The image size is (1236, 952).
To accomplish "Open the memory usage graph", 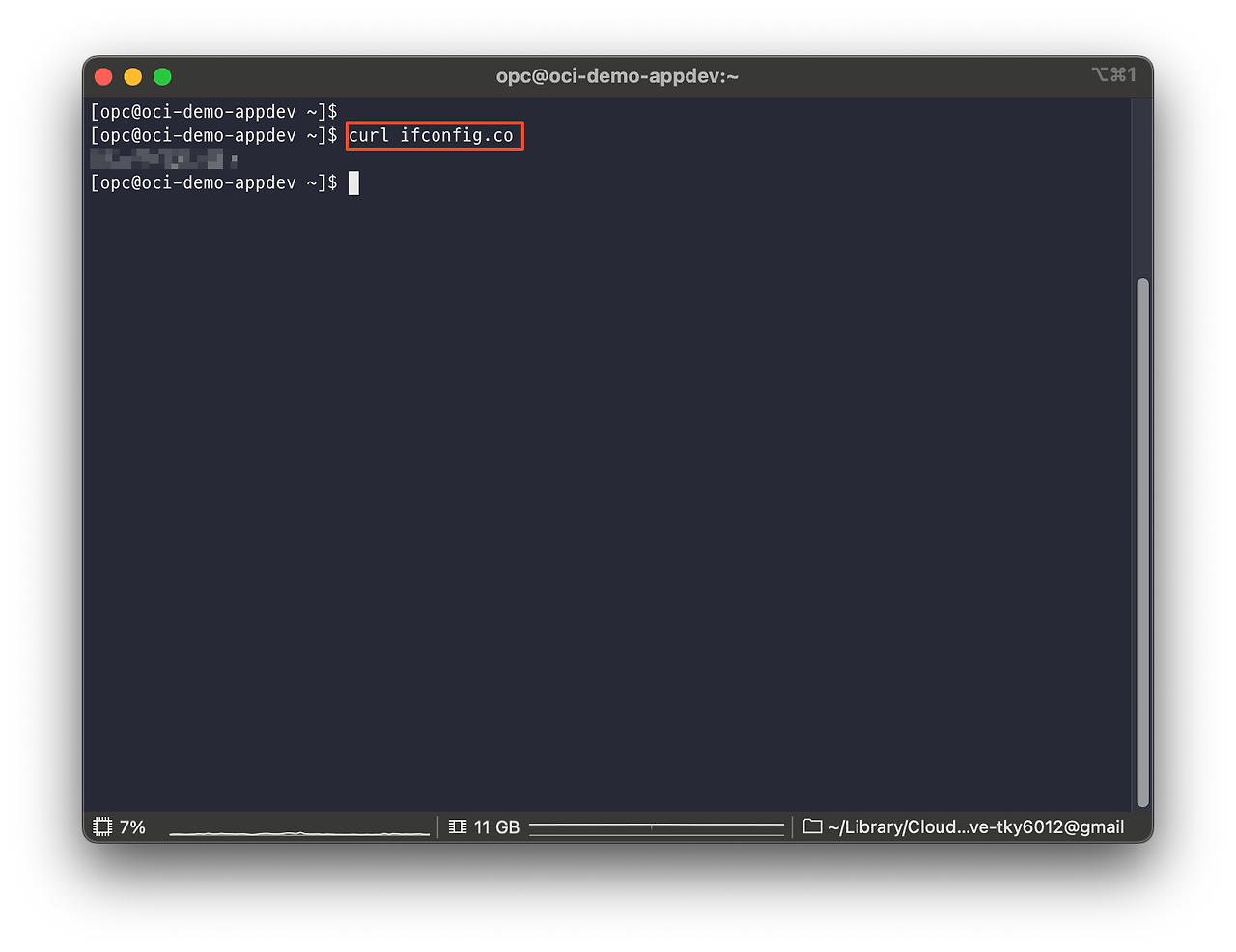I will 657,827.
